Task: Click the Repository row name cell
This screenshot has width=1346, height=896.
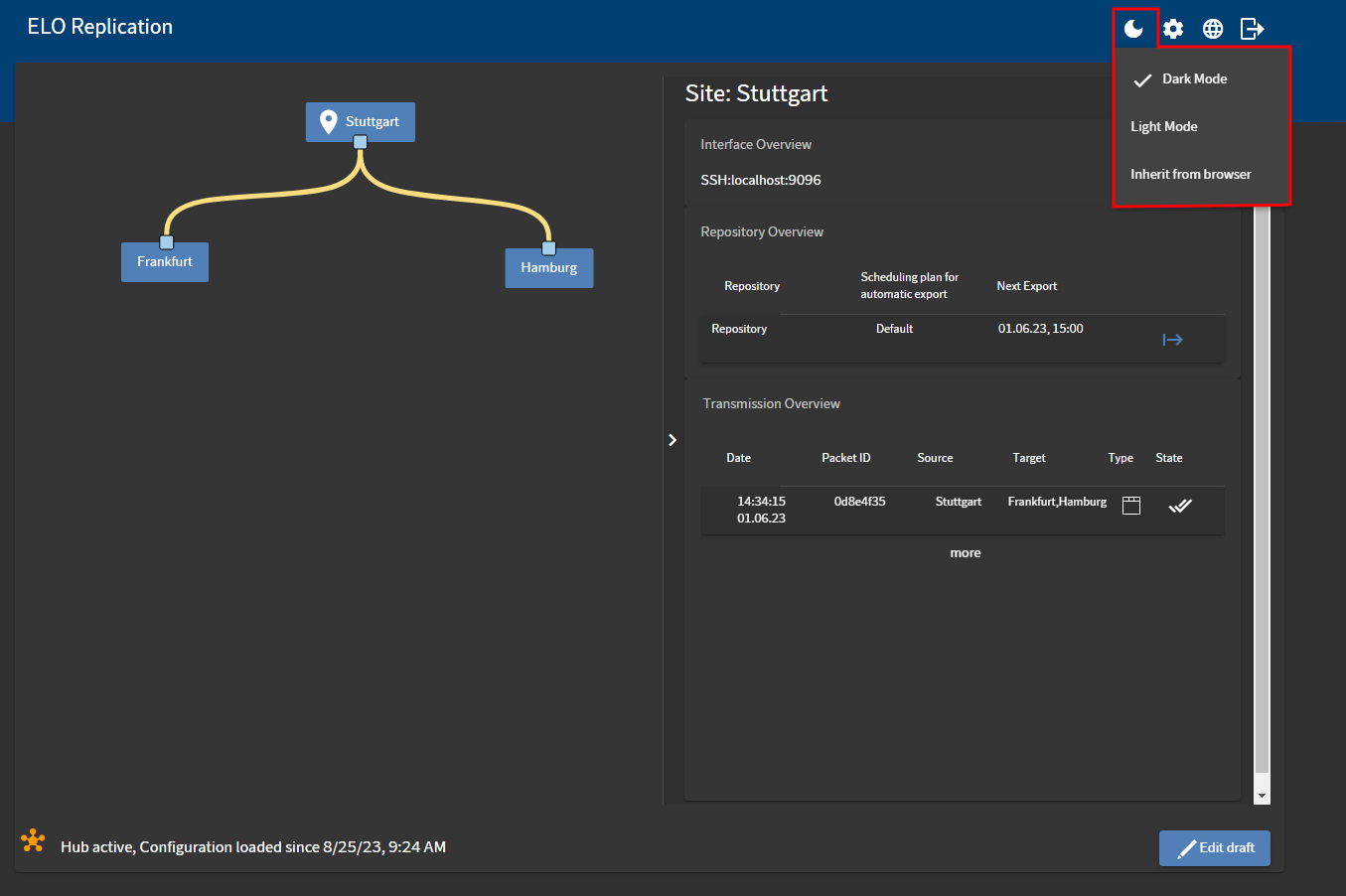Action: pyautogui.click(x=739, y=329)
